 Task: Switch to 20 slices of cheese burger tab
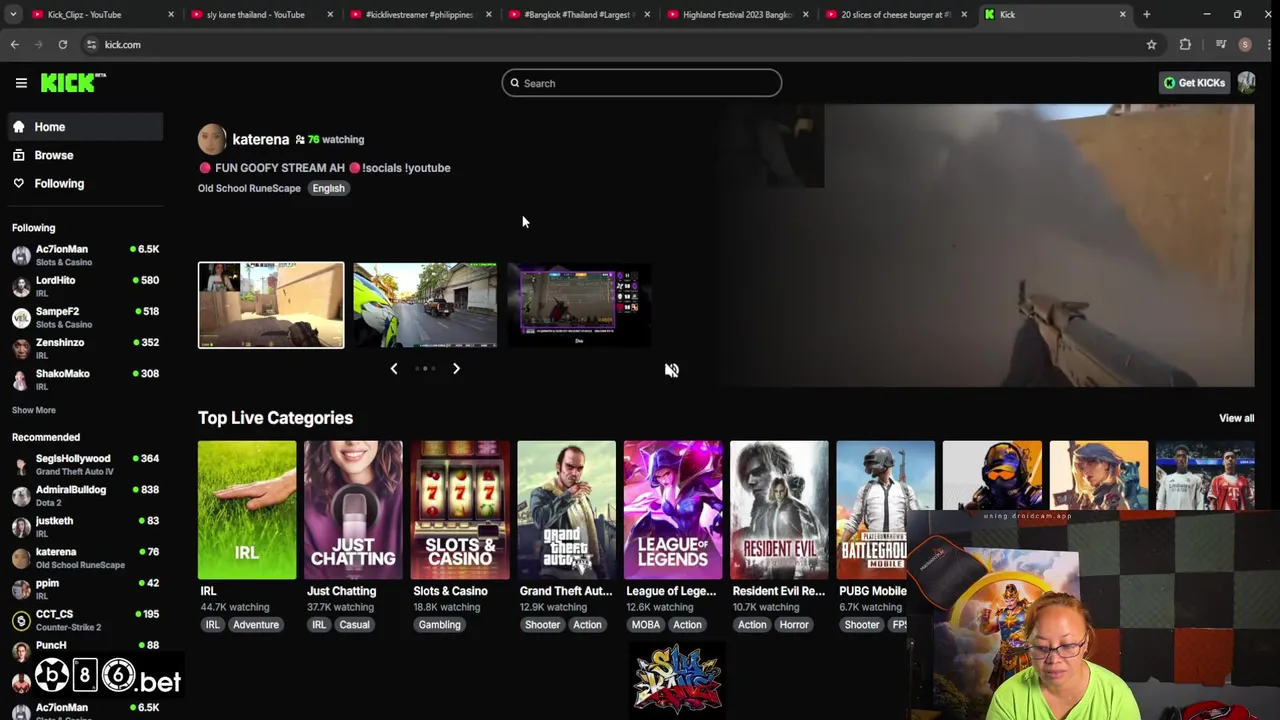click(896, 14)
